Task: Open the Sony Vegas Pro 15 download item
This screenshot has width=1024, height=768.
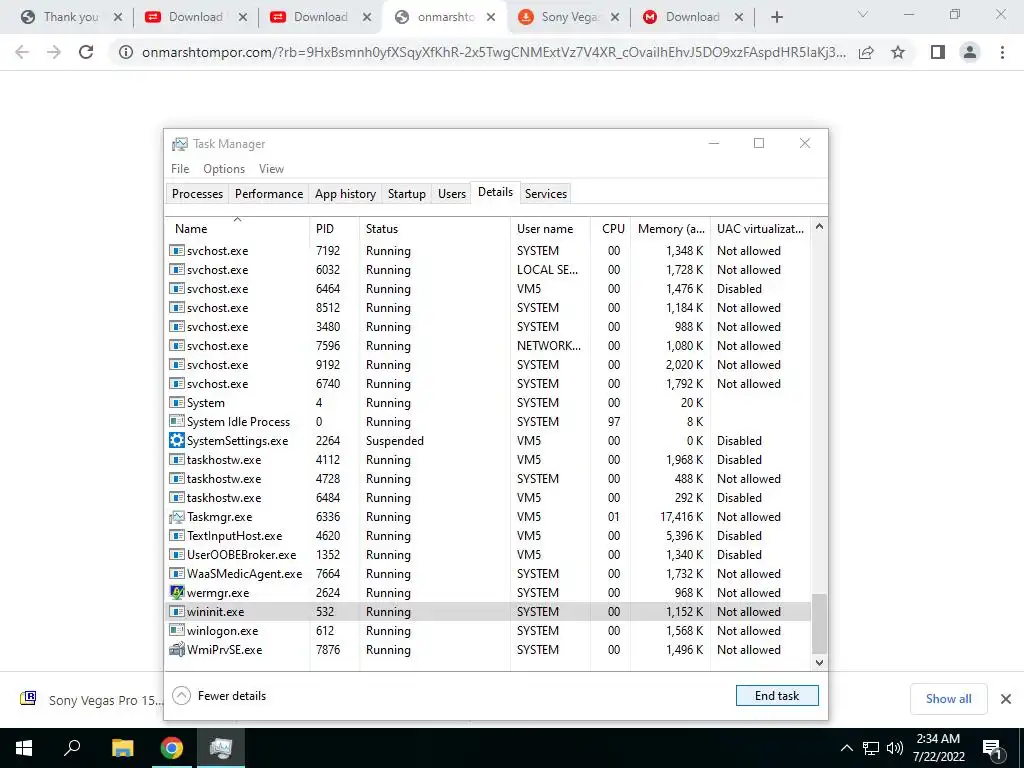Action: click(91, 700)
